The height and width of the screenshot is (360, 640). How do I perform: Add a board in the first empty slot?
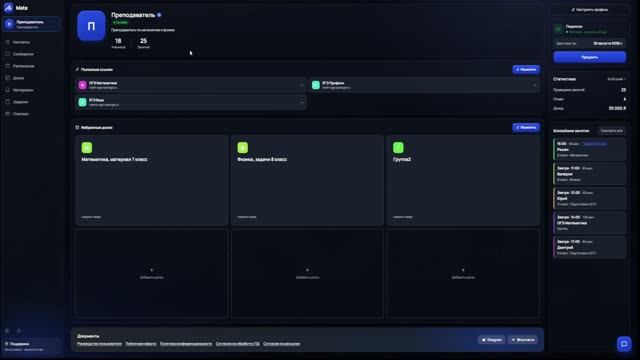coord(151,273)
